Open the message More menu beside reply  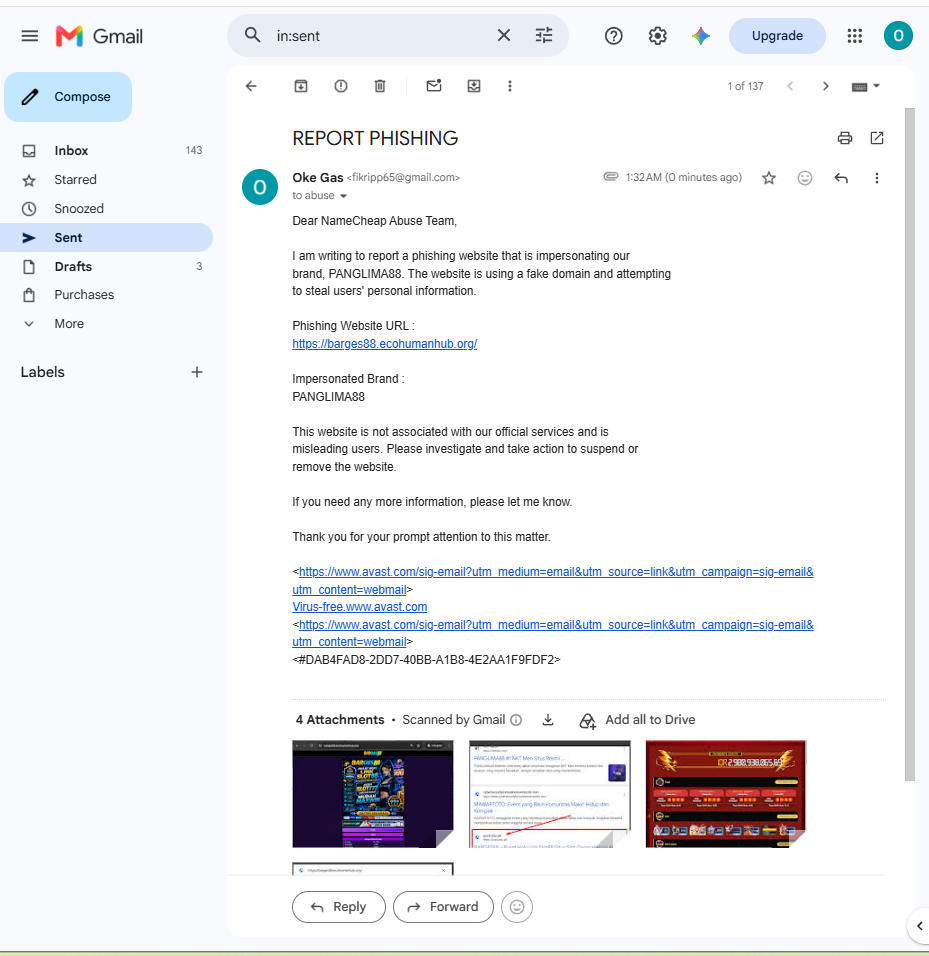click(877, 178)
